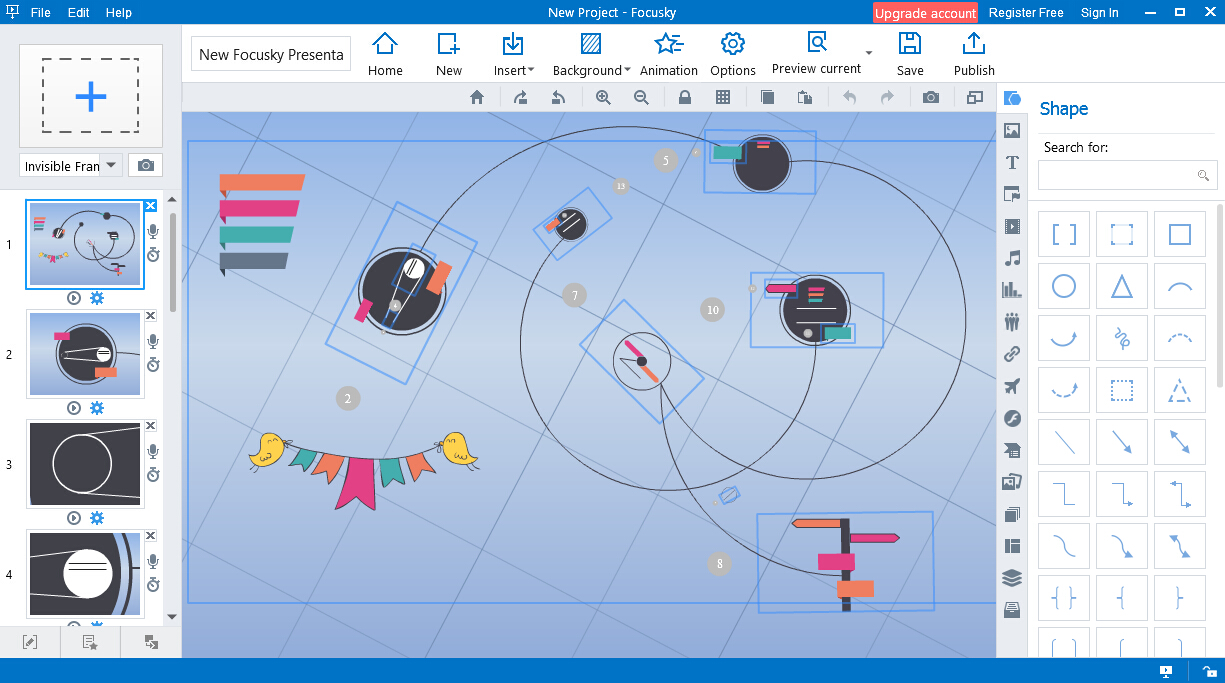Rotate the canvas counterclockwise
Viewport: 1225px width, 683px height.
pos(559,97)
